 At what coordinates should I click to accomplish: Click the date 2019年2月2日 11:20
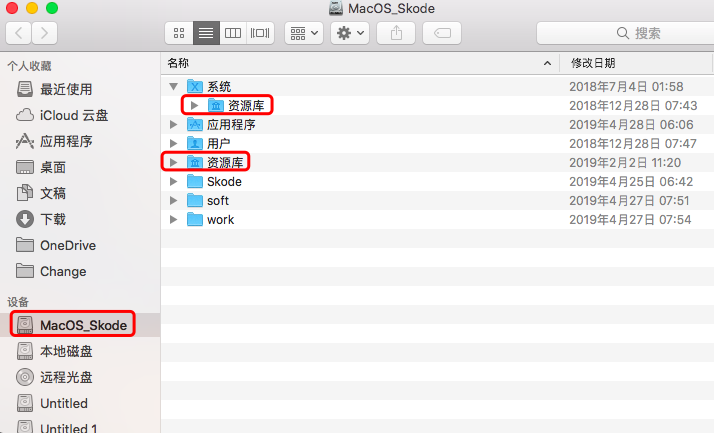tap(625, 163)
